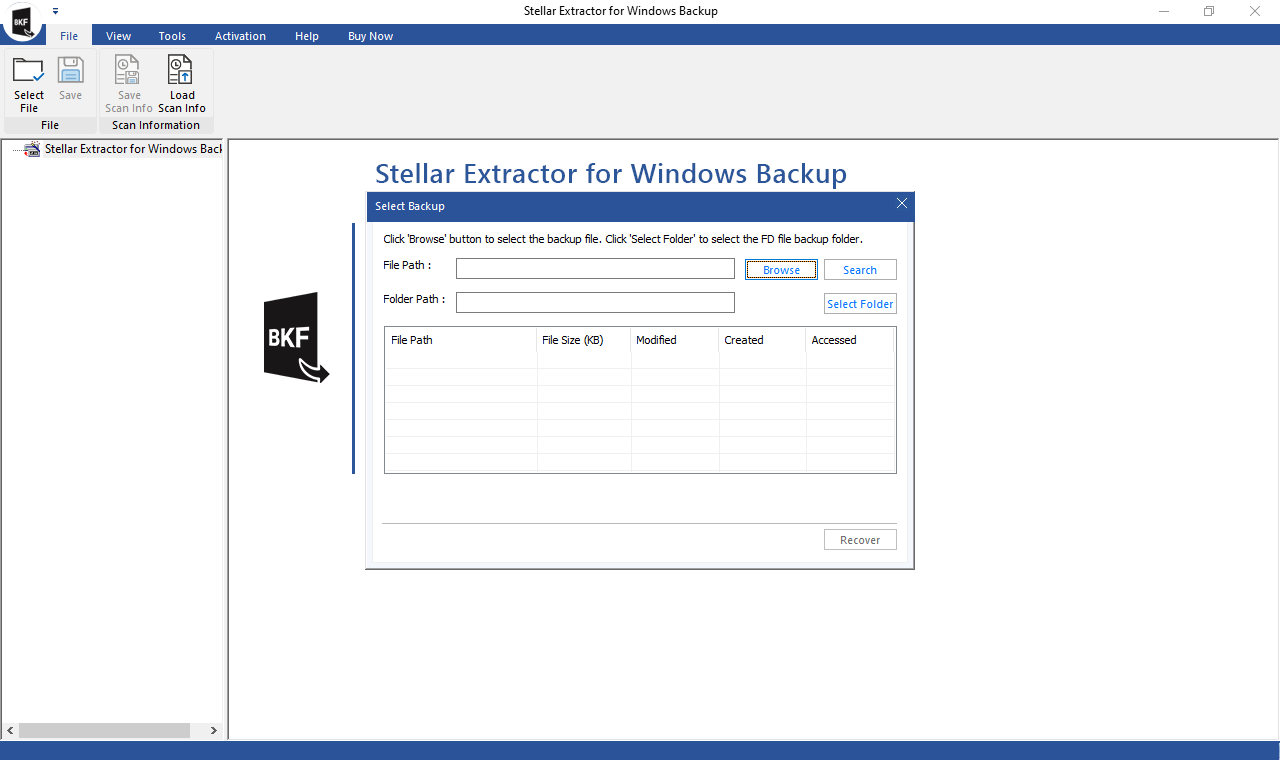Close the Select Backup dialog

click(x=901, y=204)
